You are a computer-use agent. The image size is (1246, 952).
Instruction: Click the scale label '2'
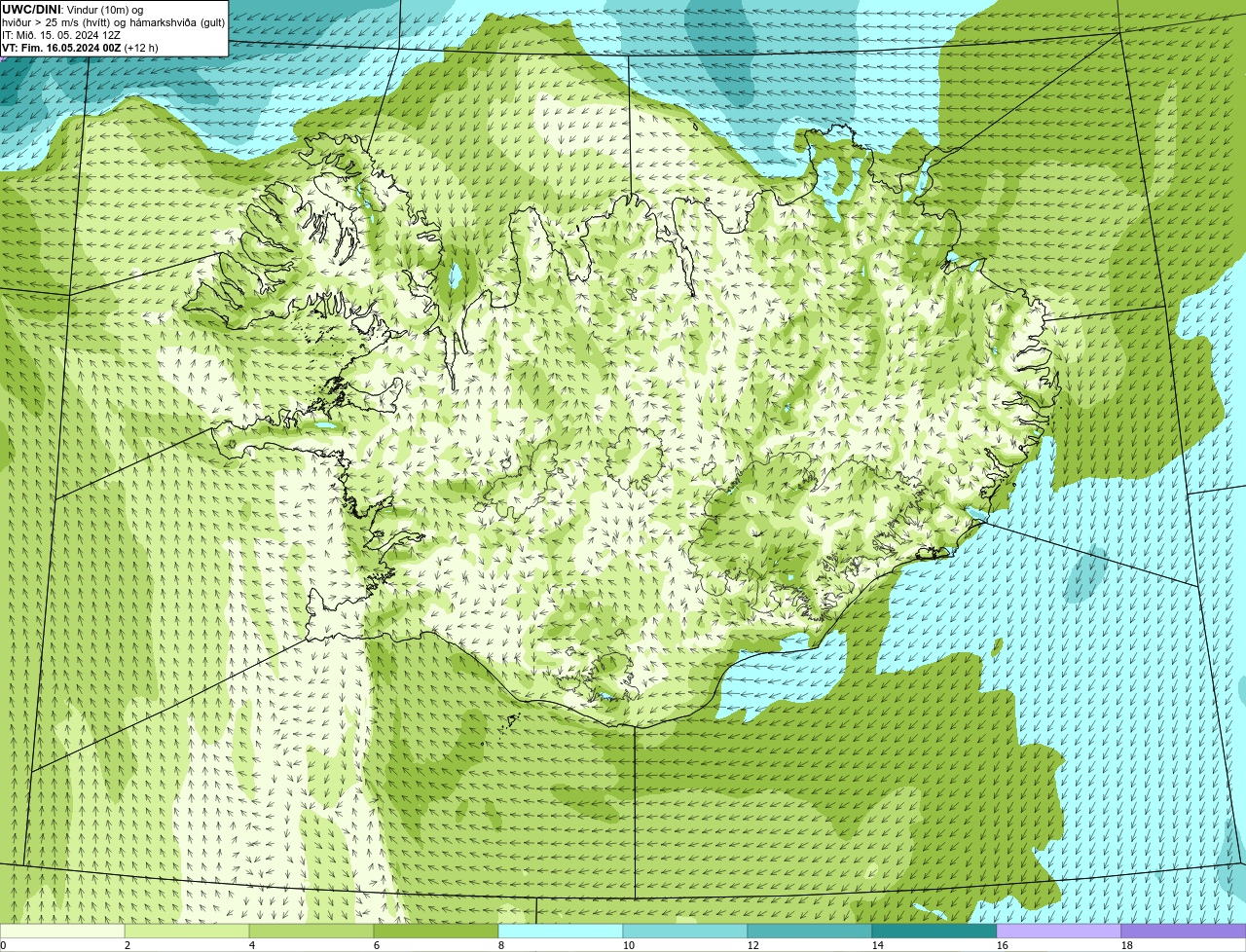[128, 945]
